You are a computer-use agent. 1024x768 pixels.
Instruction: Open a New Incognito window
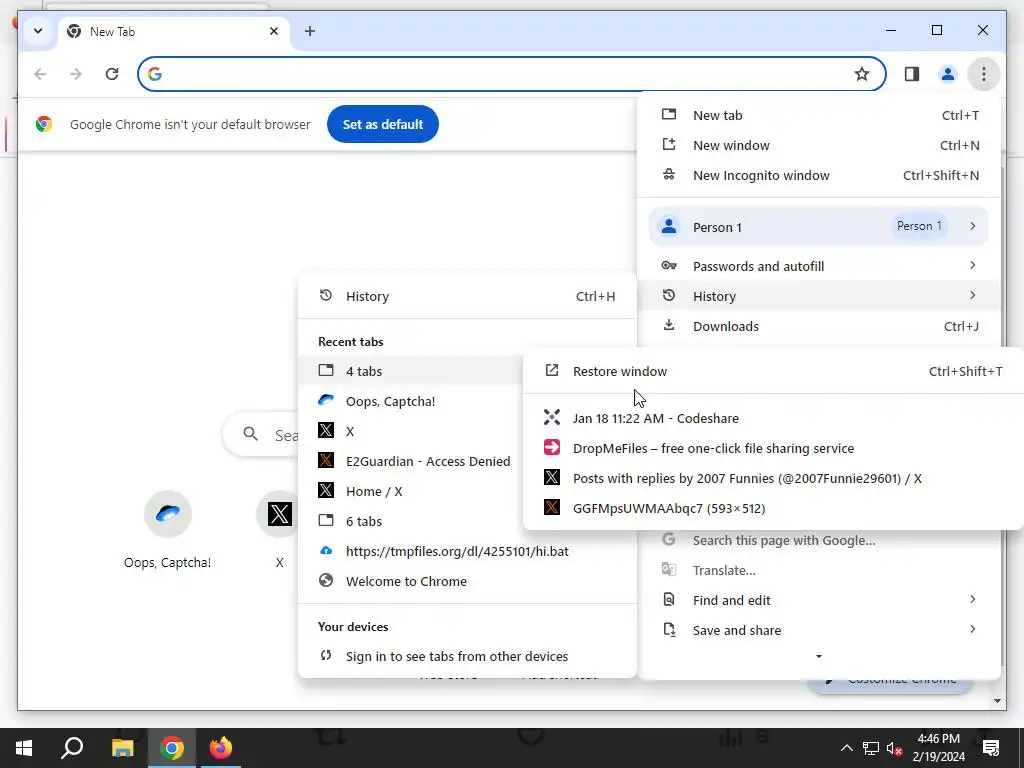click(x=819, y=175)
